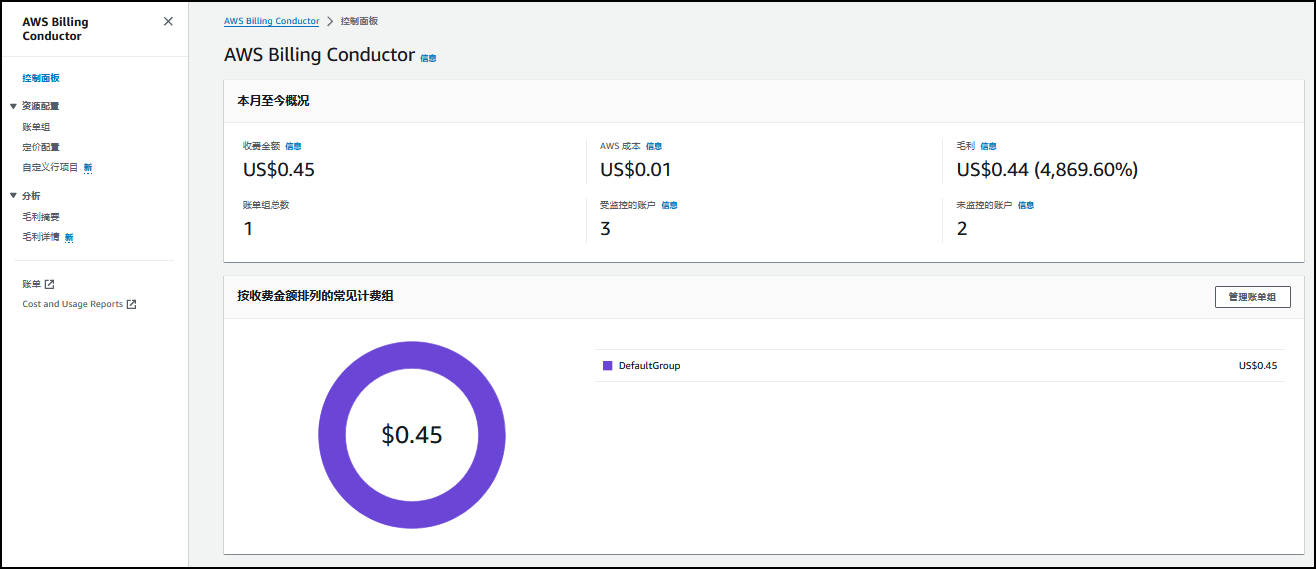Click the purple DefaultGroup legend swatch
This screenshot has width=1316, height=569.
point(607,366)
